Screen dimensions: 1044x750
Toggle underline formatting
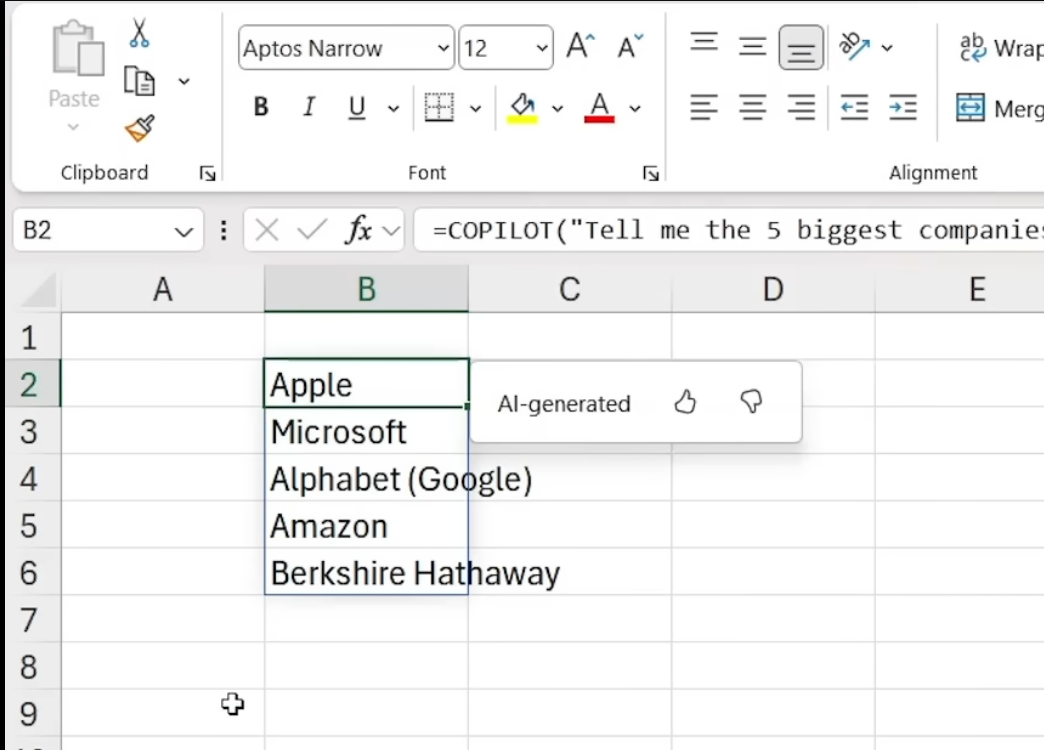tap(357, 107)
